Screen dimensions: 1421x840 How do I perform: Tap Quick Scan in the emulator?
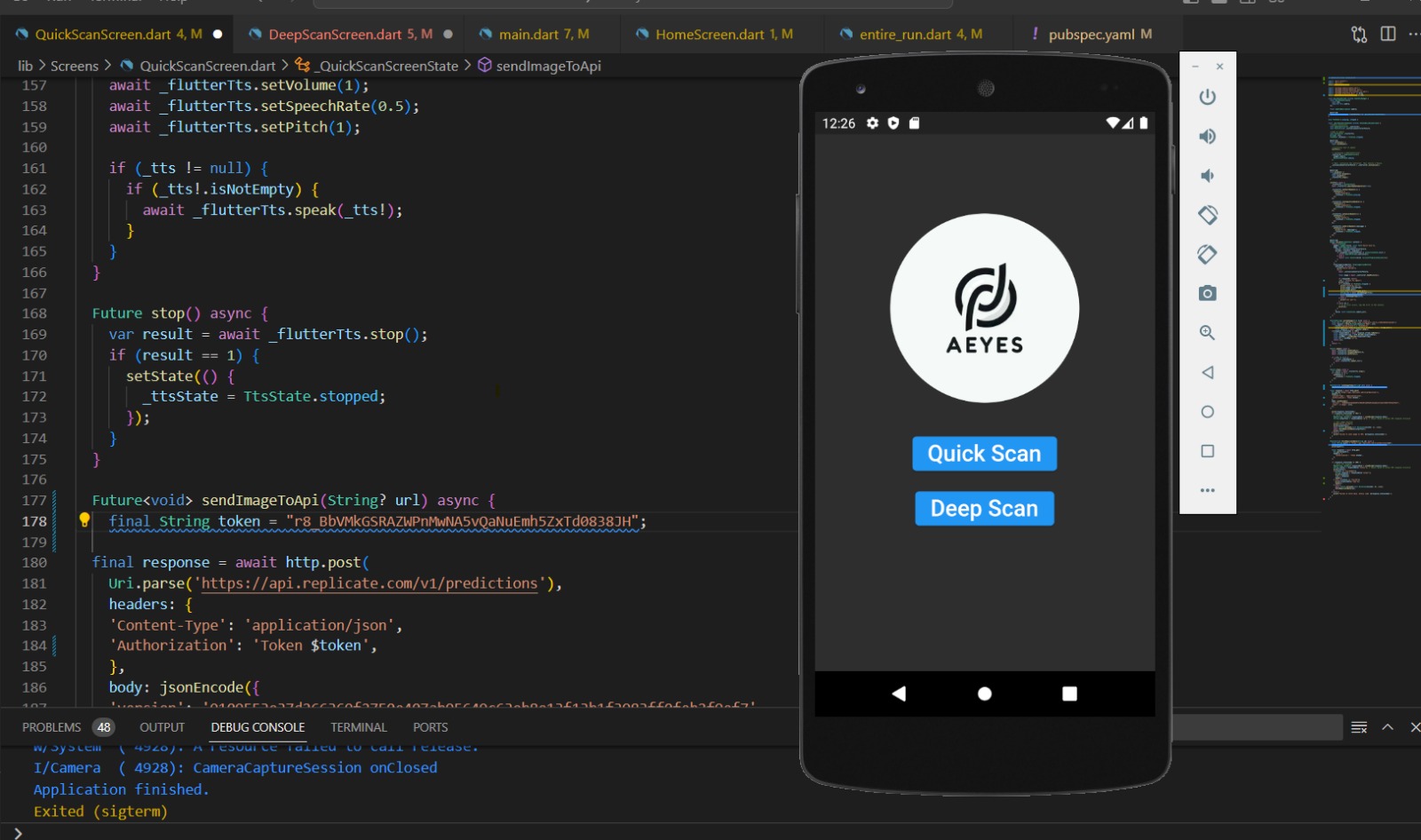point(984,454)
